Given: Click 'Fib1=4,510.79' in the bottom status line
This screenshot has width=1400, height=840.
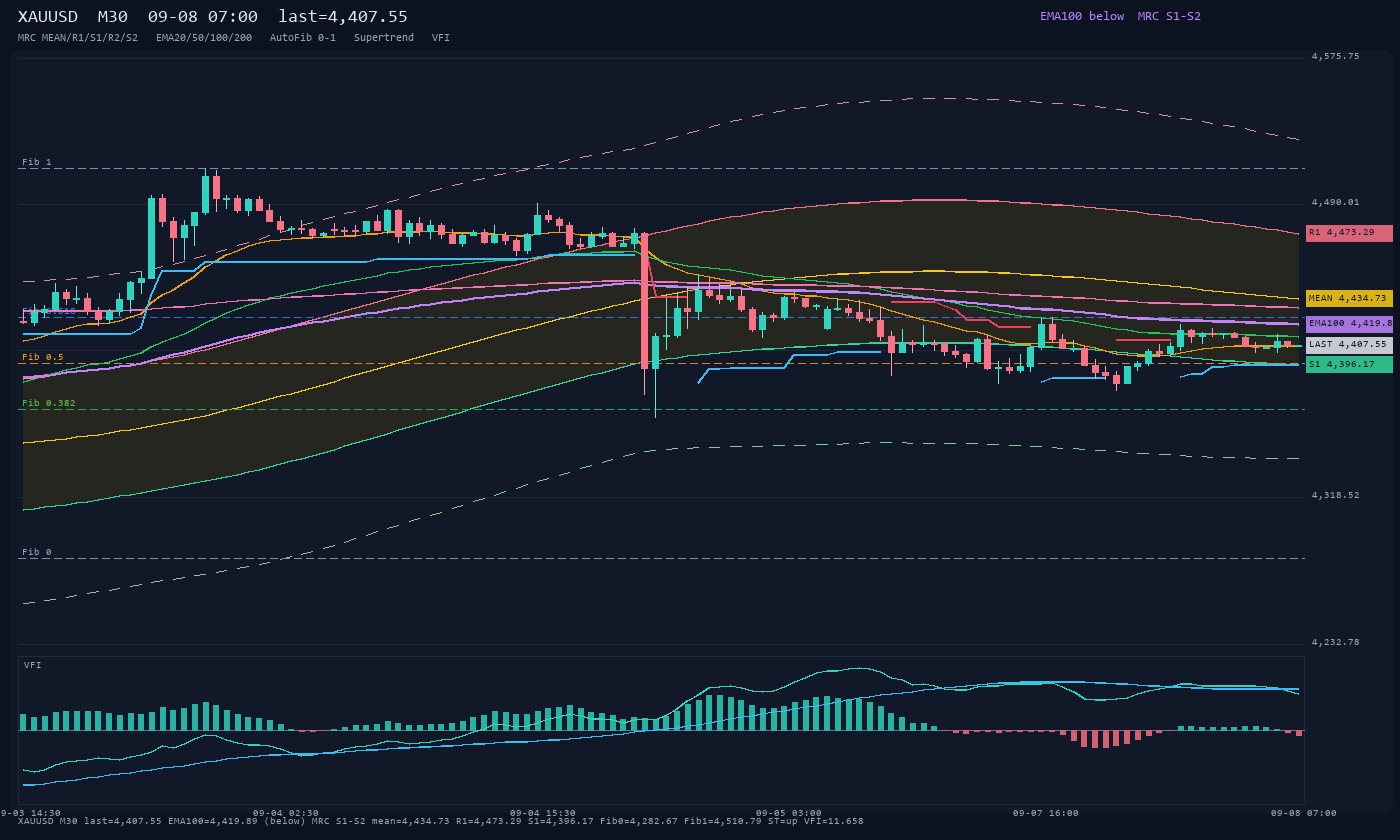Looking at the screenshot, I should point(723,821).
